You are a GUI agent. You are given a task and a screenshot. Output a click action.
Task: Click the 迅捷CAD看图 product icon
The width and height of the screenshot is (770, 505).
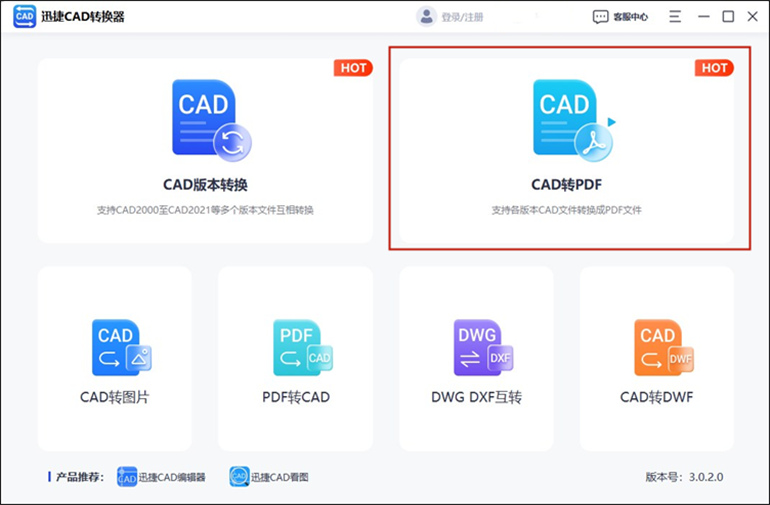[239, 477]
